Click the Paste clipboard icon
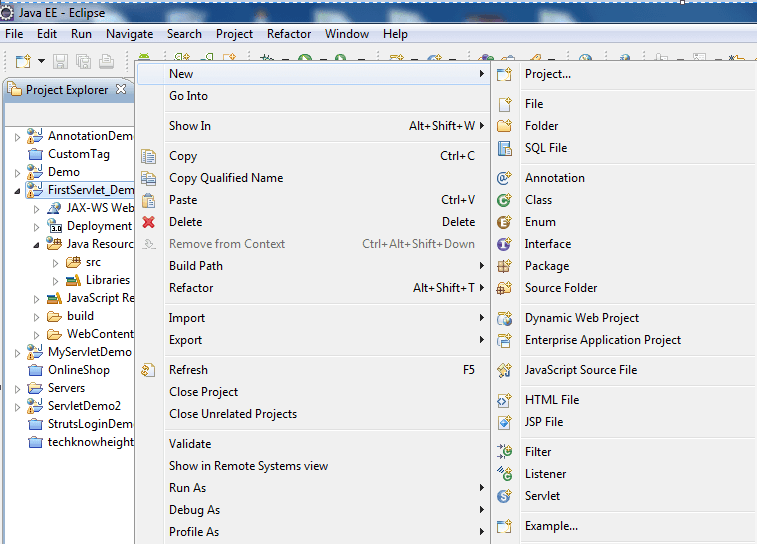 (148, 200)
